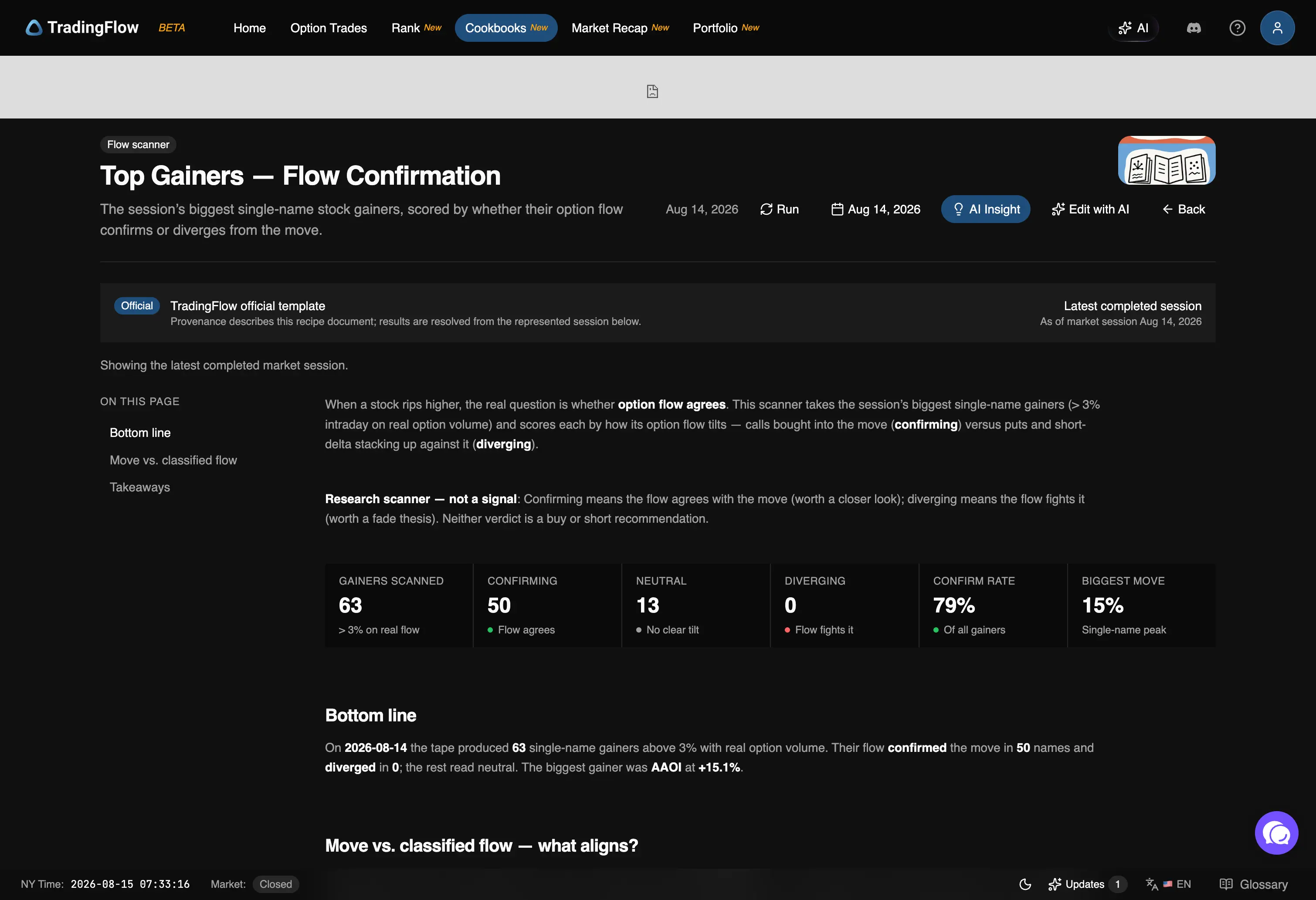
Task: Open the Glossary
Action: 1254,884
